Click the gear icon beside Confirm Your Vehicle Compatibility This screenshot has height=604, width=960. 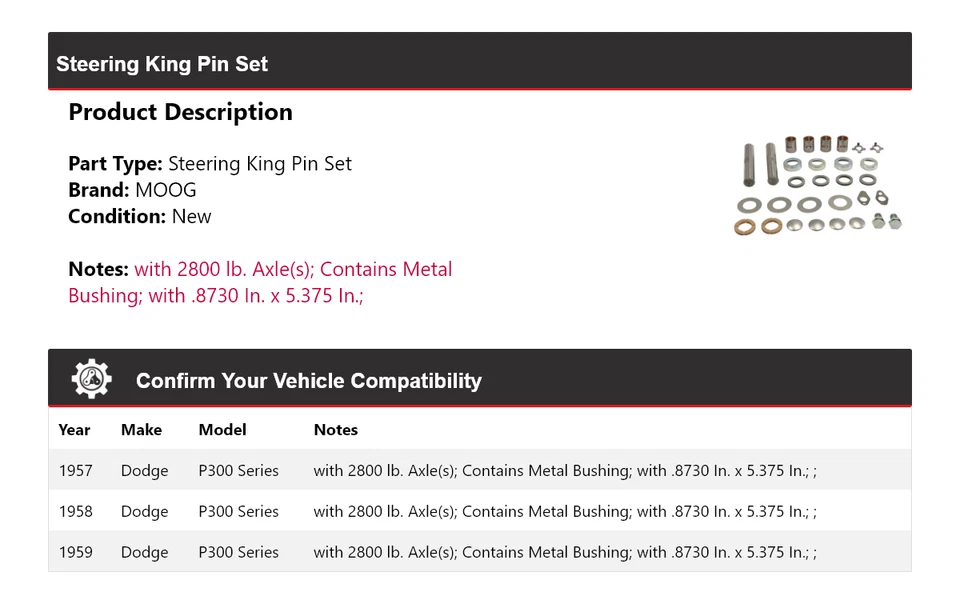91,379
